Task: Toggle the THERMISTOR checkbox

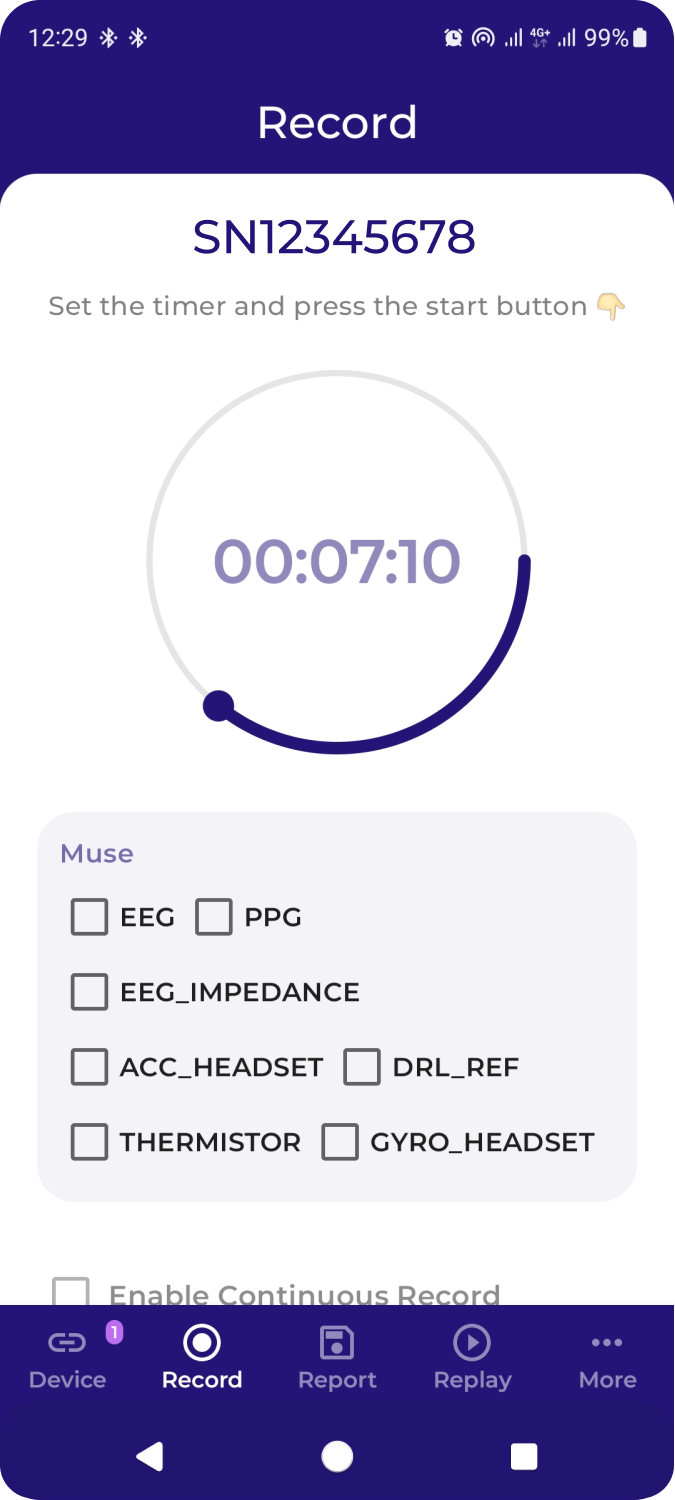Action: coord(90,1142)
